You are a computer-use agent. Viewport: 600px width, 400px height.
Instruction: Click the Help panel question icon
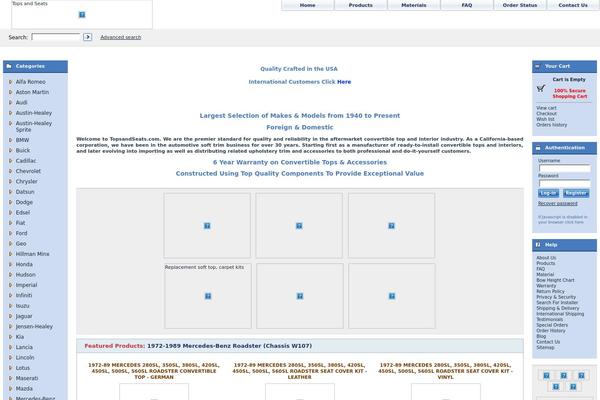pyautogui.click(x=538, y=245)
